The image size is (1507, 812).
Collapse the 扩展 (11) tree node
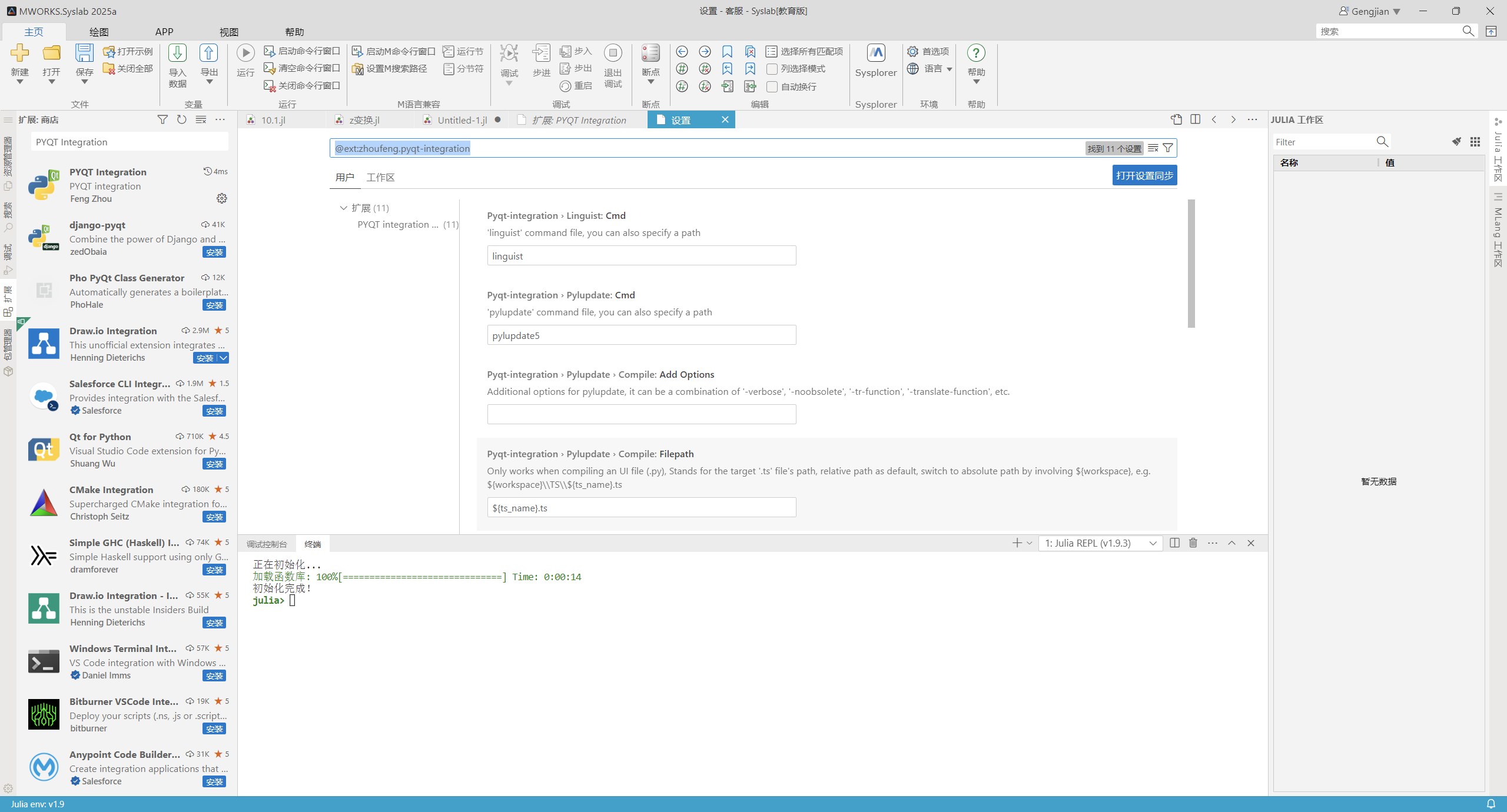[x=344, y=208]
